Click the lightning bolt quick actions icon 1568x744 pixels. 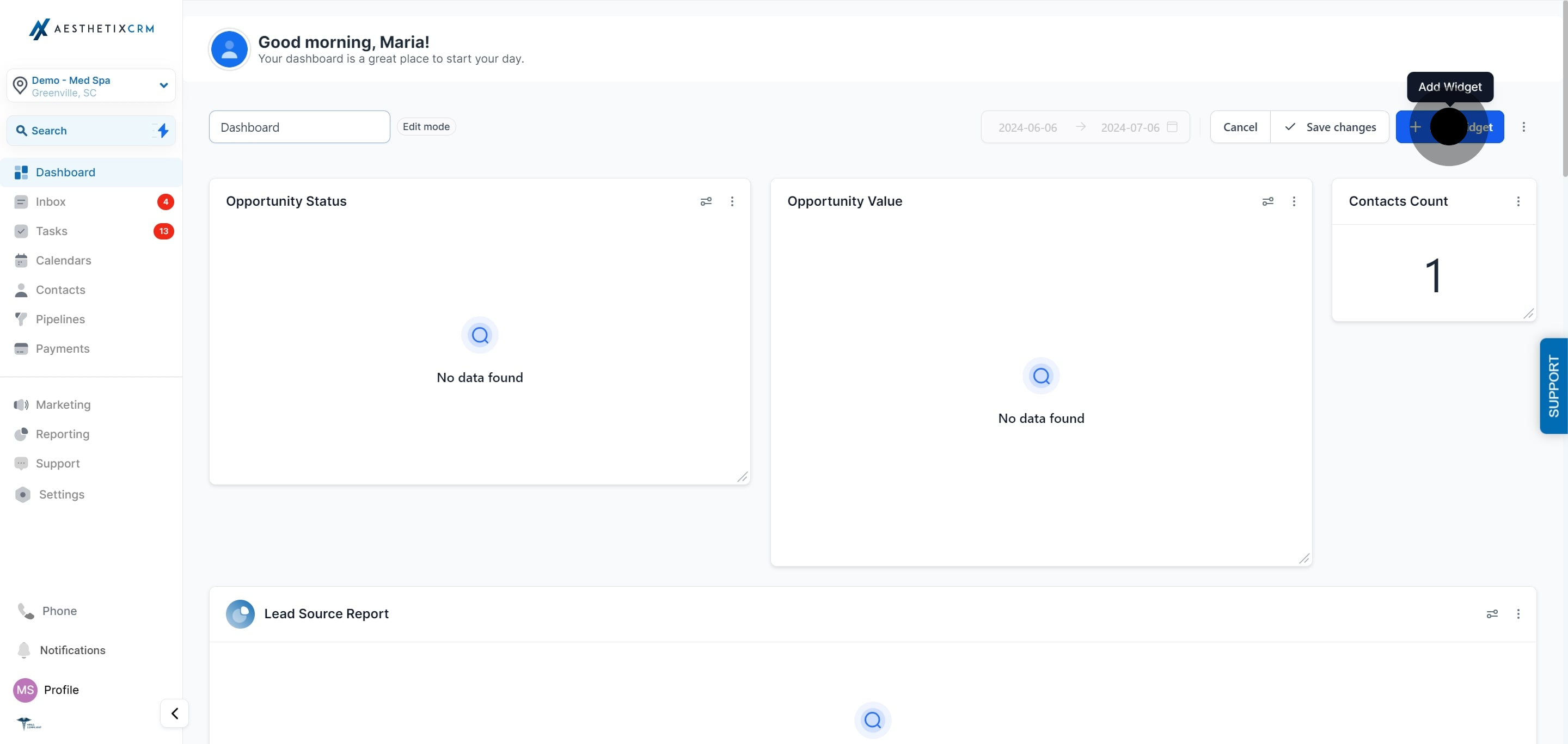click(x=163, y=130)
